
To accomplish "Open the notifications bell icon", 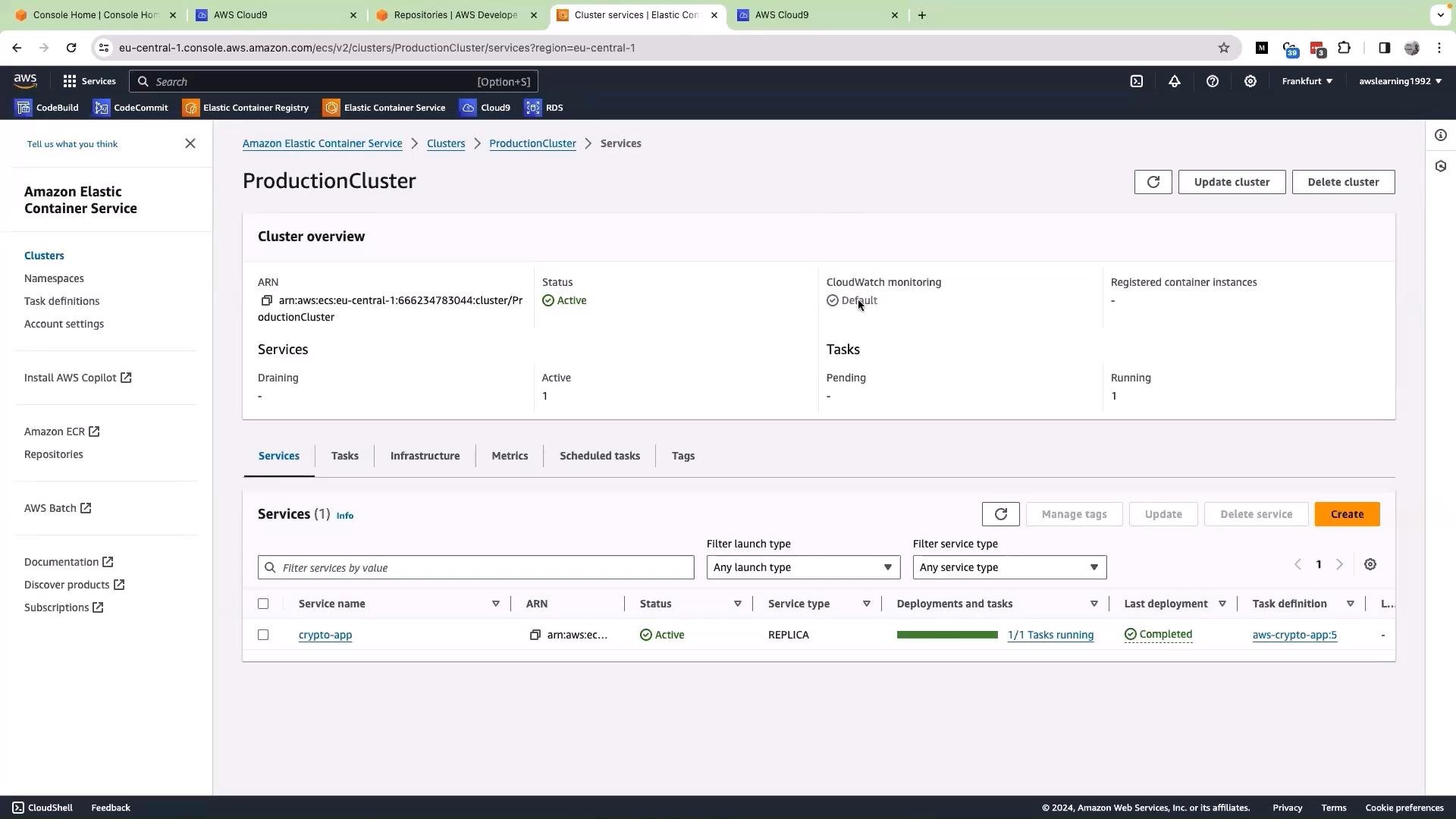I will click(x=1174, y=81).
